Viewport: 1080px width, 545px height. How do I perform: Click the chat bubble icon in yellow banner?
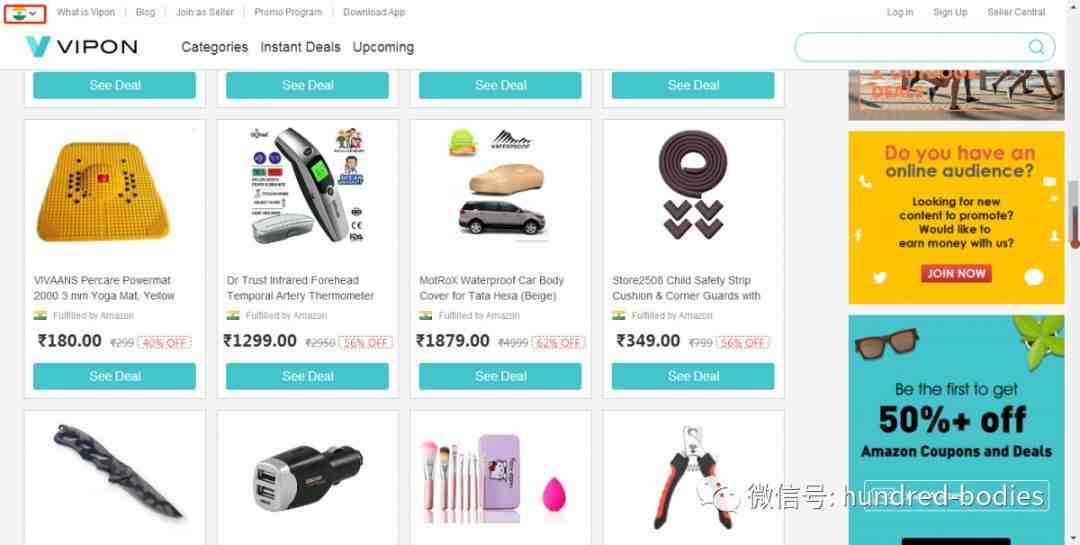(x=1034, y=277)
